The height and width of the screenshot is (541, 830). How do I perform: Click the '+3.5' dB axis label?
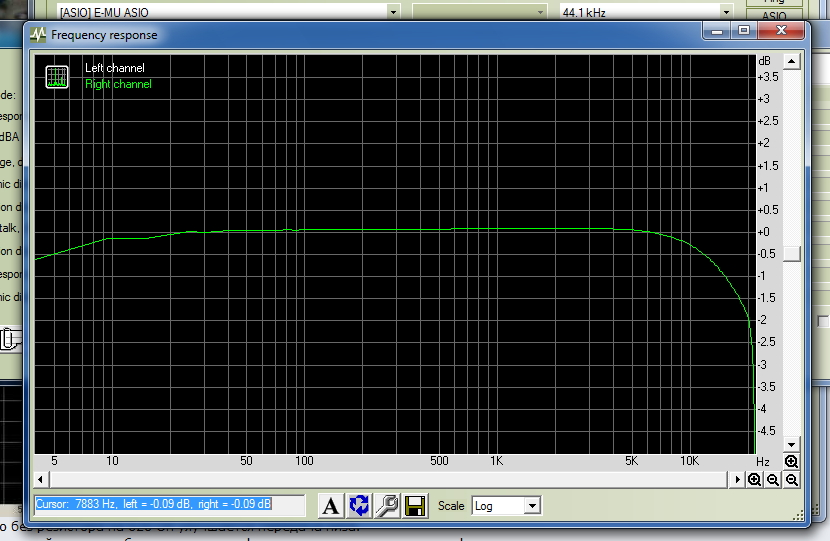(768, 77)
